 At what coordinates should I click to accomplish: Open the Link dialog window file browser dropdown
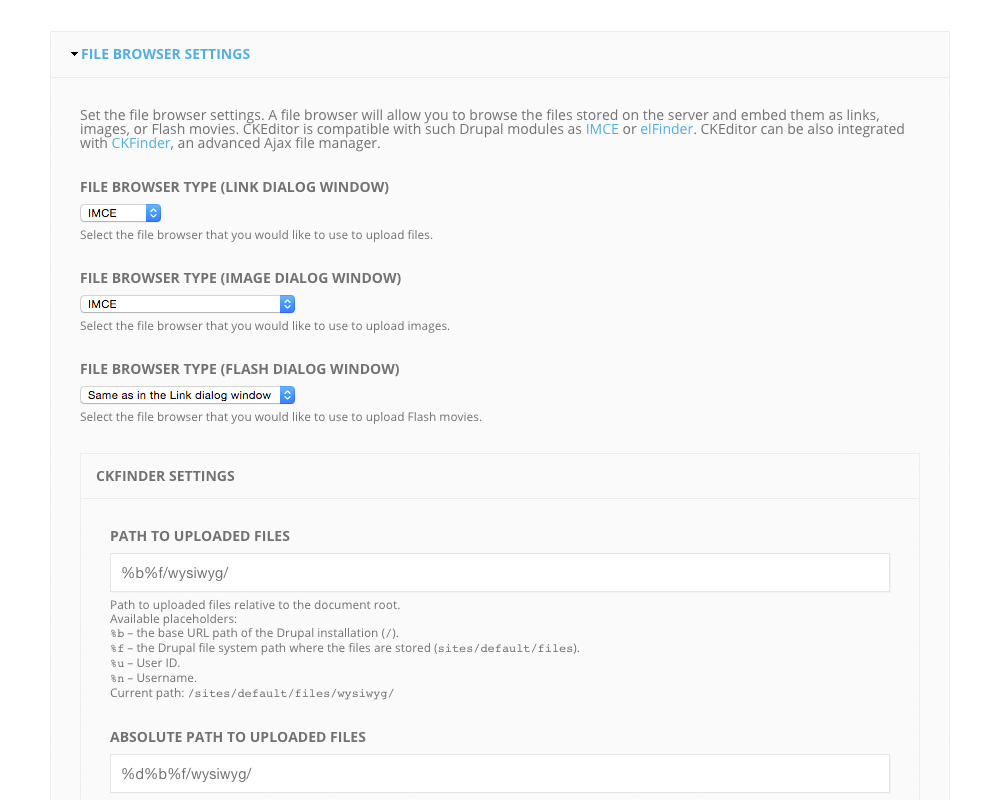(x=121, y=213)
